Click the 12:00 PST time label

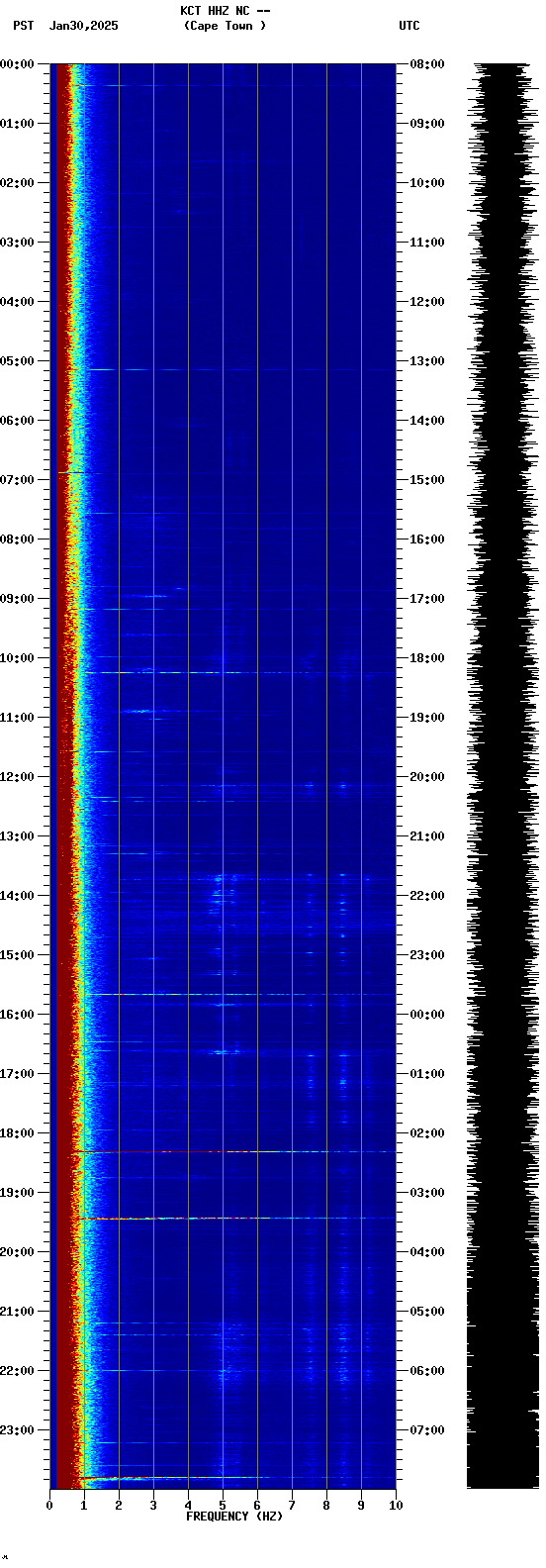17,777
